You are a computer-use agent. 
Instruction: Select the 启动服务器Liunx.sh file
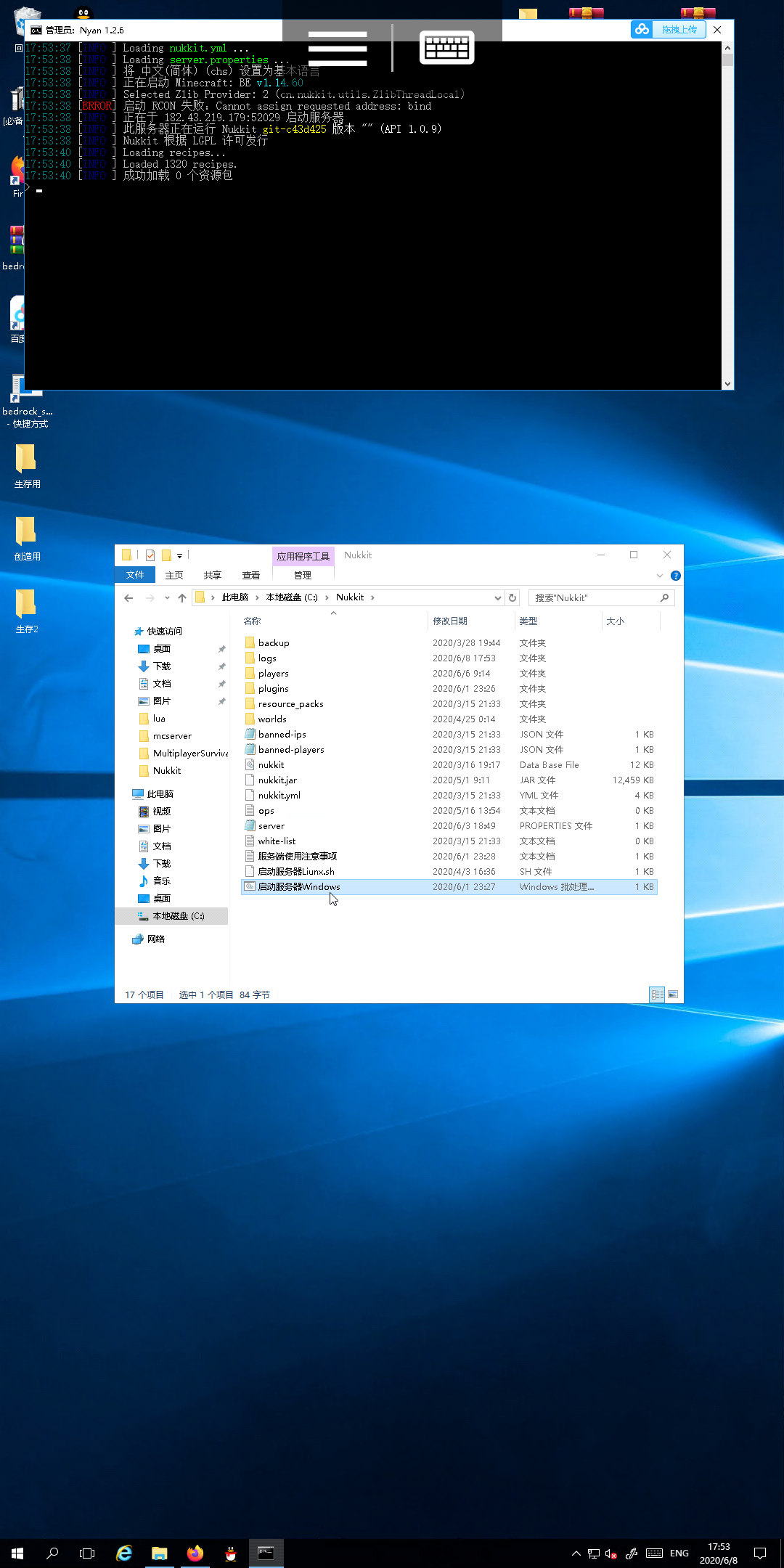449,872
